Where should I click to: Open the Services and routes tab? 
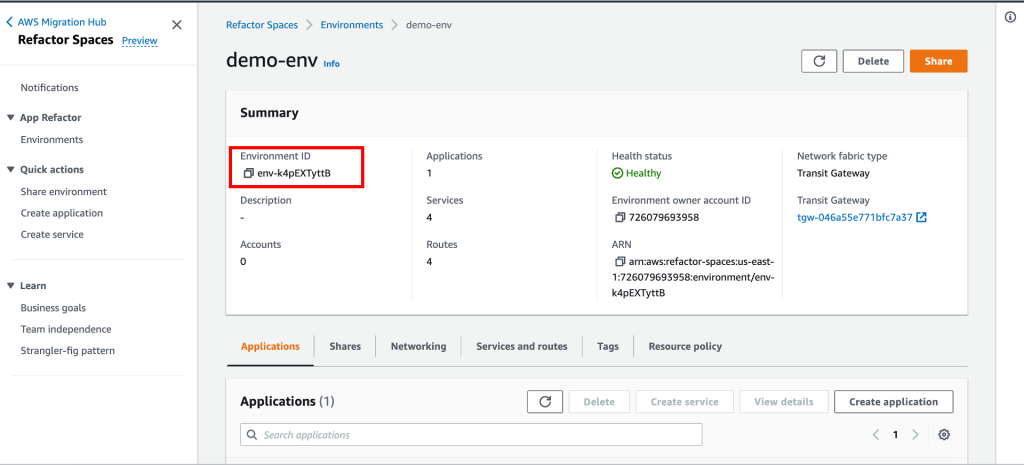point(521,346)
